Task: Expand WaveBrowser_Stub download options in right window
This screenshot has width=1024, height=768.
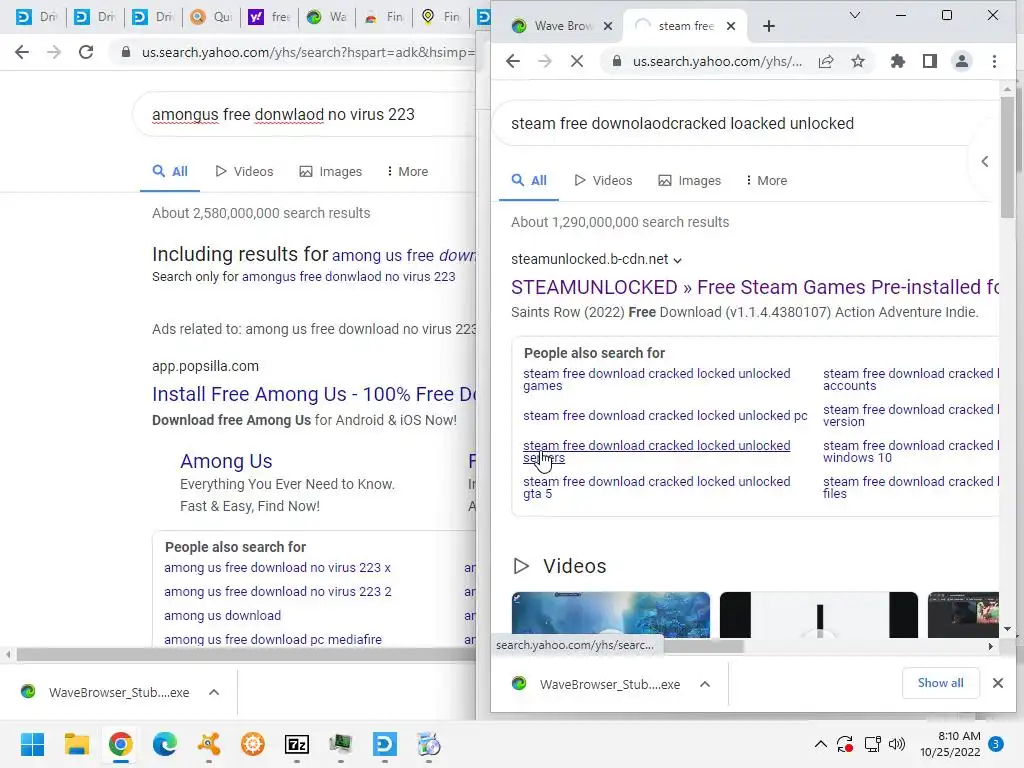Action: tap(705, 684)
